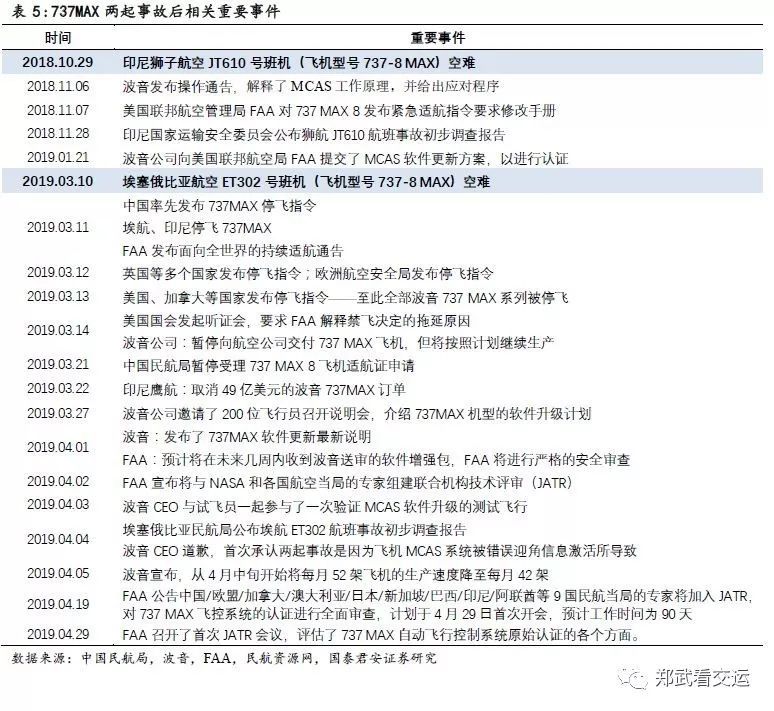
Task: Select the date 2018.11.07
Action: 58,110
